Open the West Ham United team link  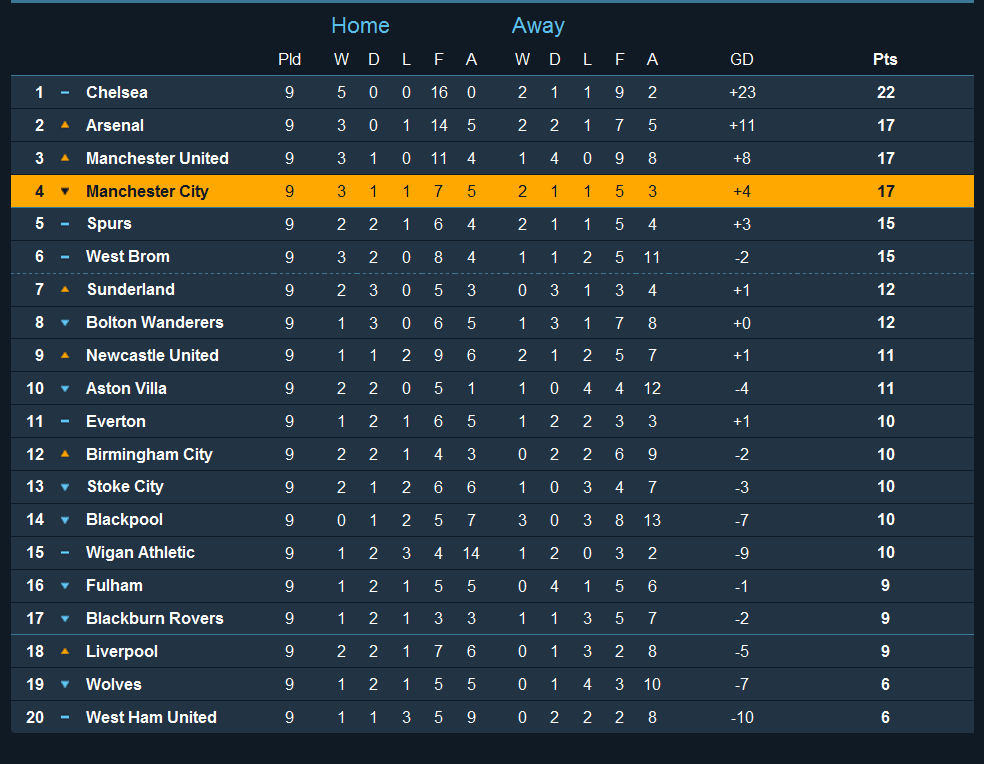(151, 717)
